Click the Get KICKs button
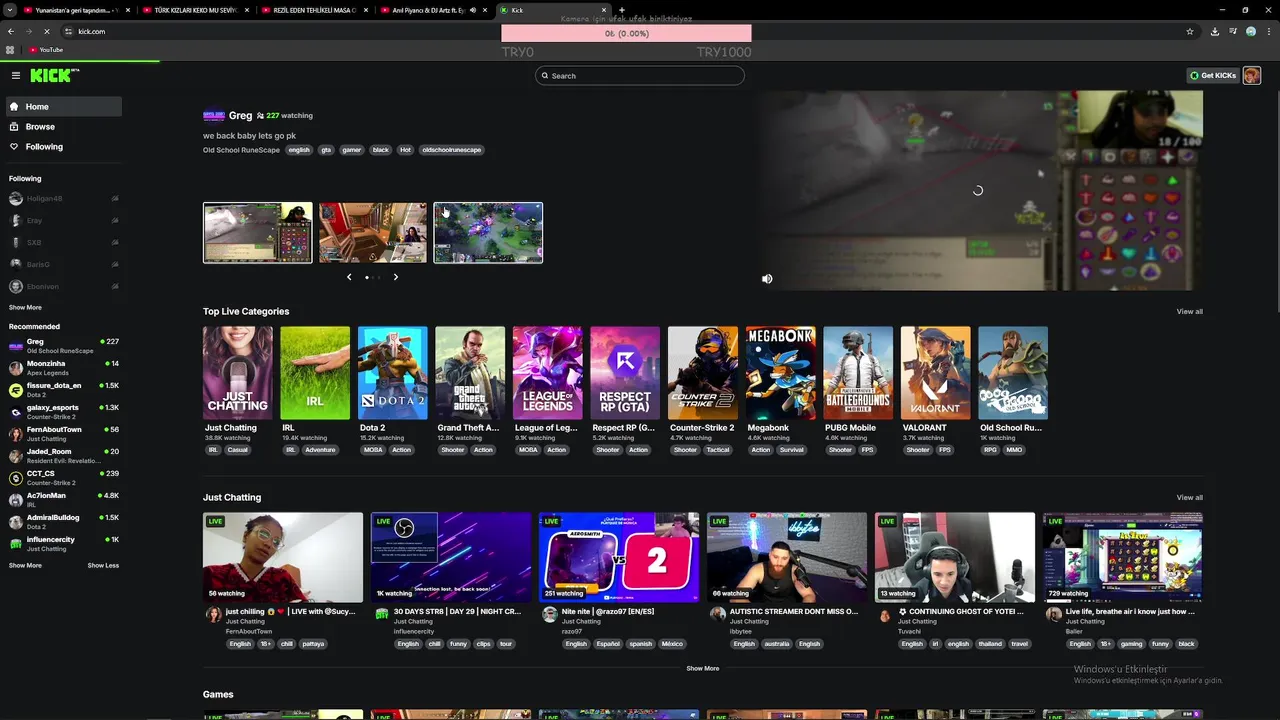This screenshot has width=1280, height=720. 1212,76
